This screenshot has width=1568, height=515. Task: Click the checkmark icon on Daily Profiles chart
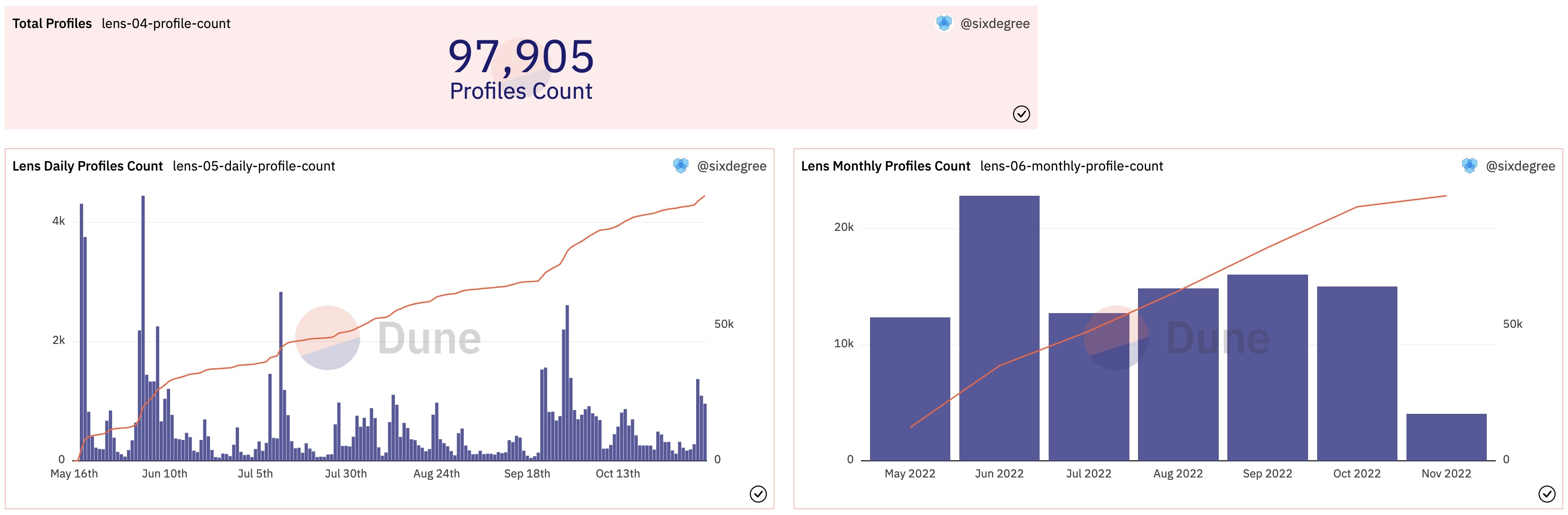(x=758, y=494)
